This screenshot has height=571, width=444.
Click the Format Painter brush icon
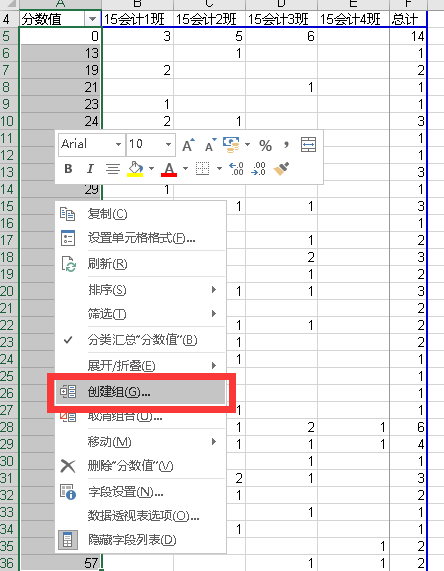[x=281, y=169]
